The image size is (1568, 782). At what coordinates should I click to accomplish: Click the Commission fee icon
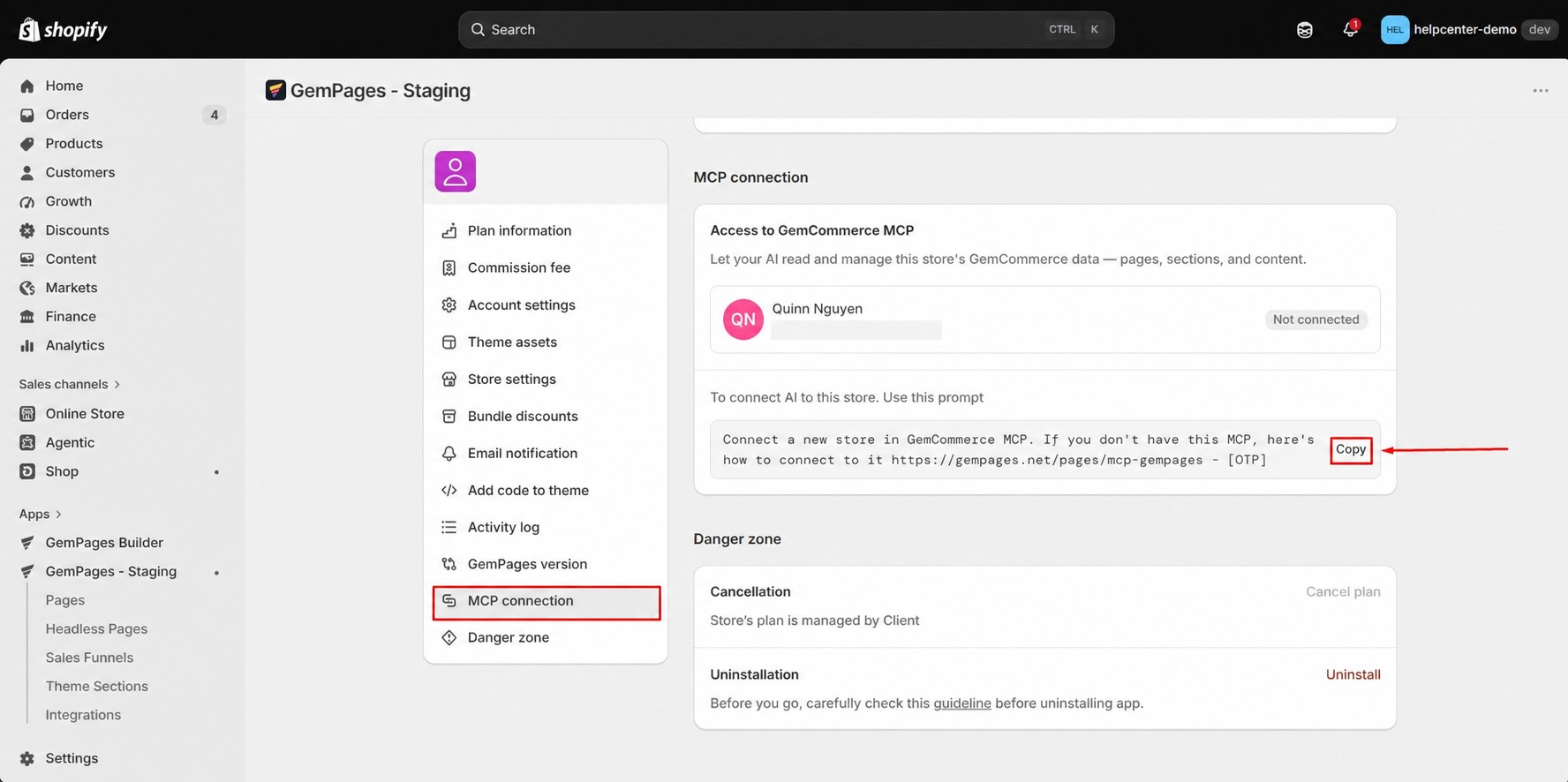click(449, 267)
